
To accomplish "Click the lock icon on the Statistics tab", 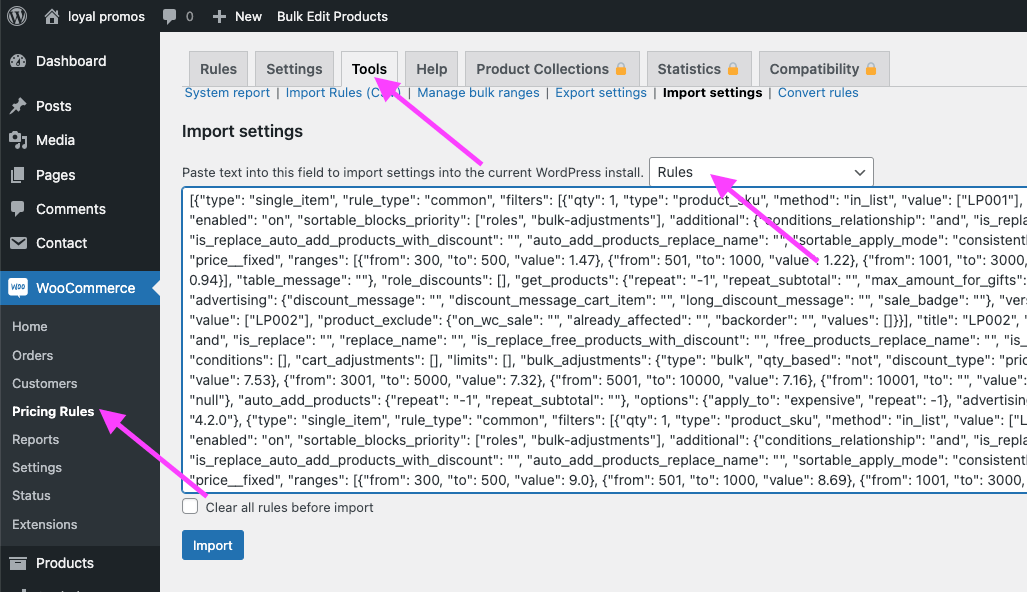I will [733, 68].
